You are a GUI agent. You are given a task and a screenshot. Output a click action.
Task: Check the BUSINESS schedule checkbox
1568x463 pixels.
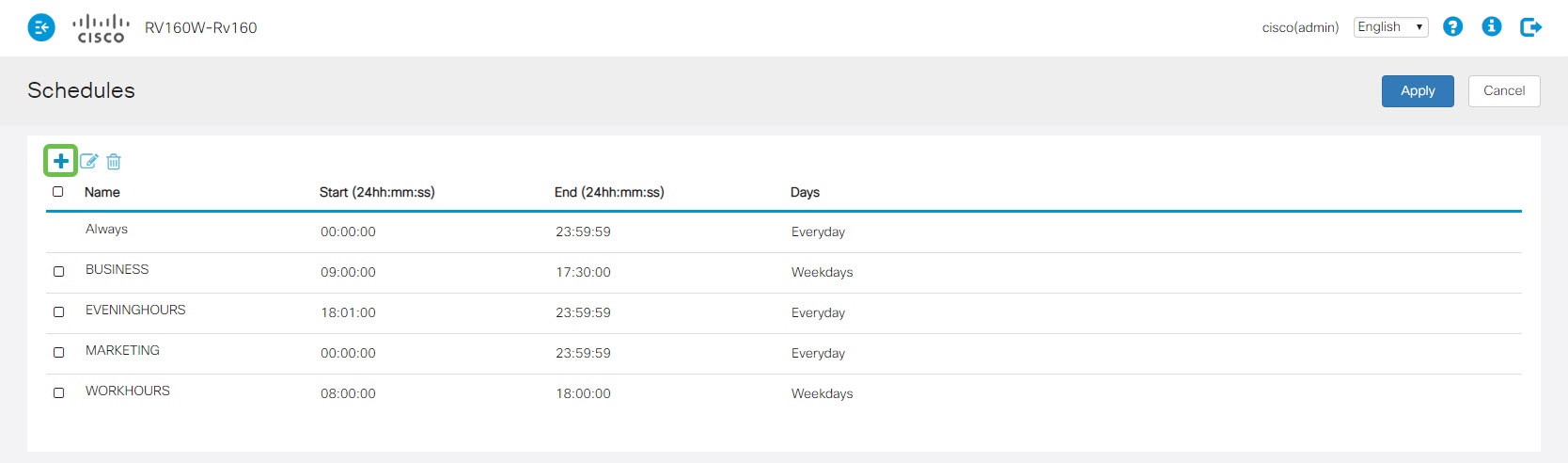click(59, 272)
